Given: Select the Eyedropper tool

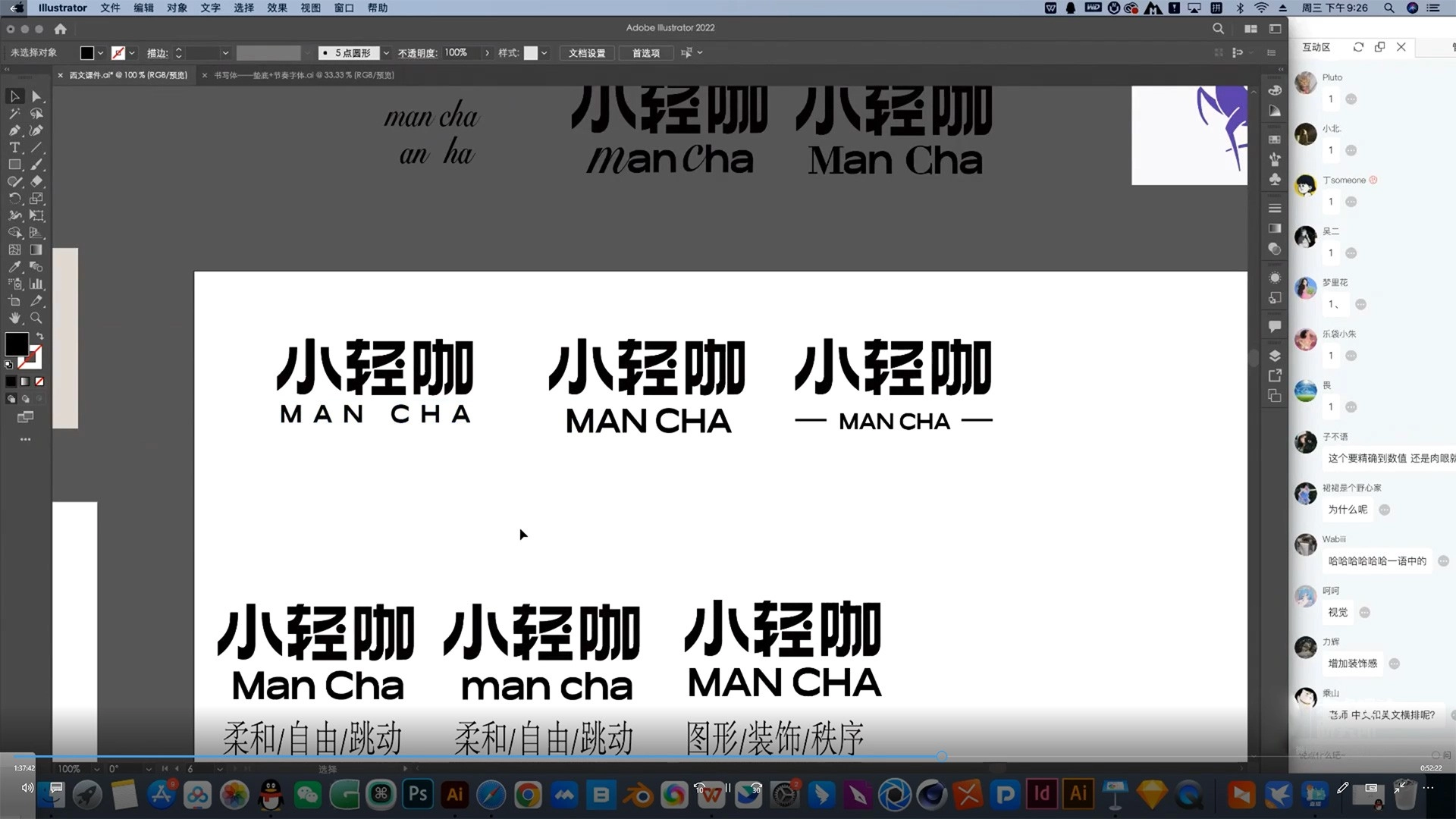Looking at the screenshot, I should tap(15, 266).
